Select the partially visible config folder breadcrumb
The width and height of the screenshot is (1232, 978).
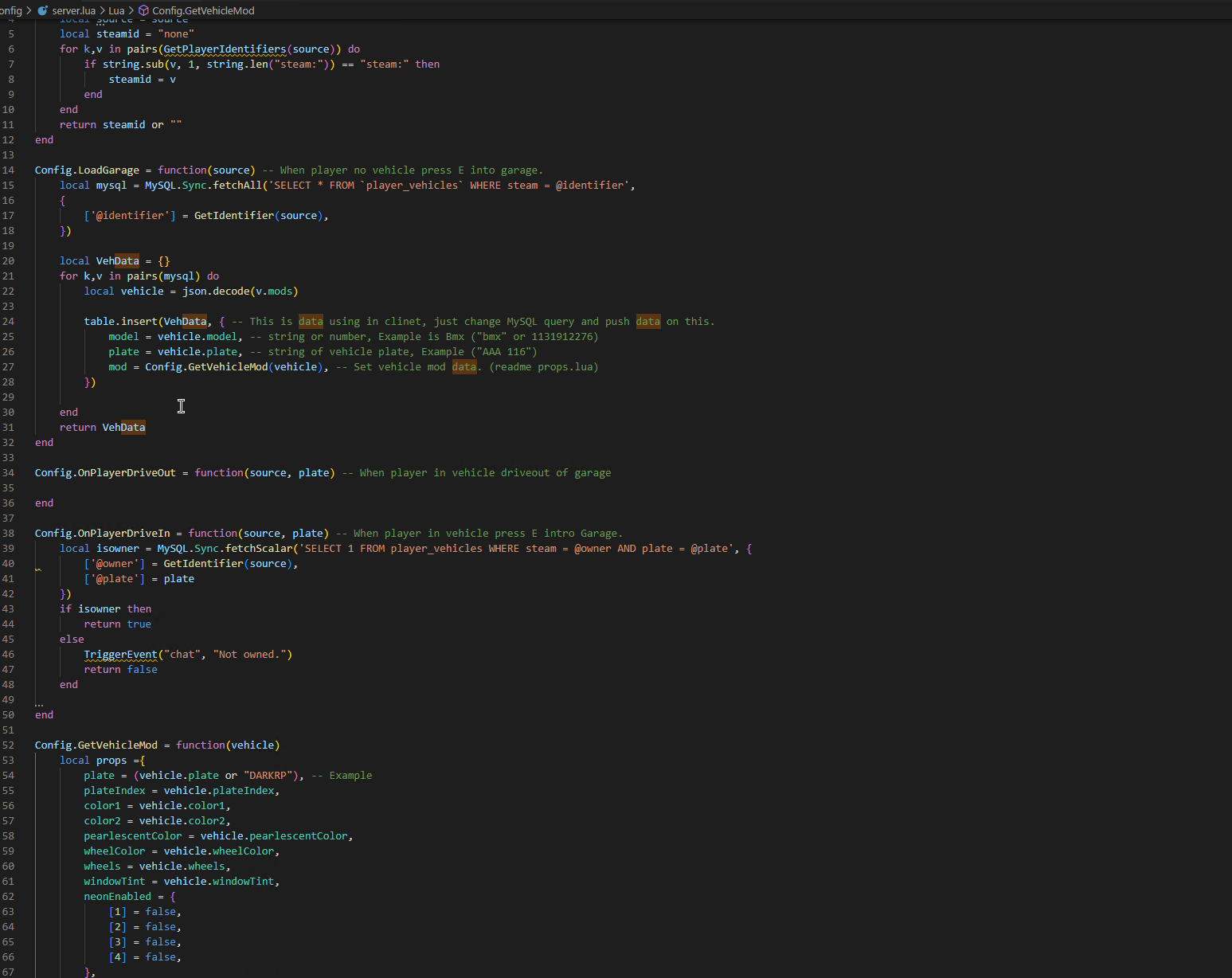click(x=10, y=10)
